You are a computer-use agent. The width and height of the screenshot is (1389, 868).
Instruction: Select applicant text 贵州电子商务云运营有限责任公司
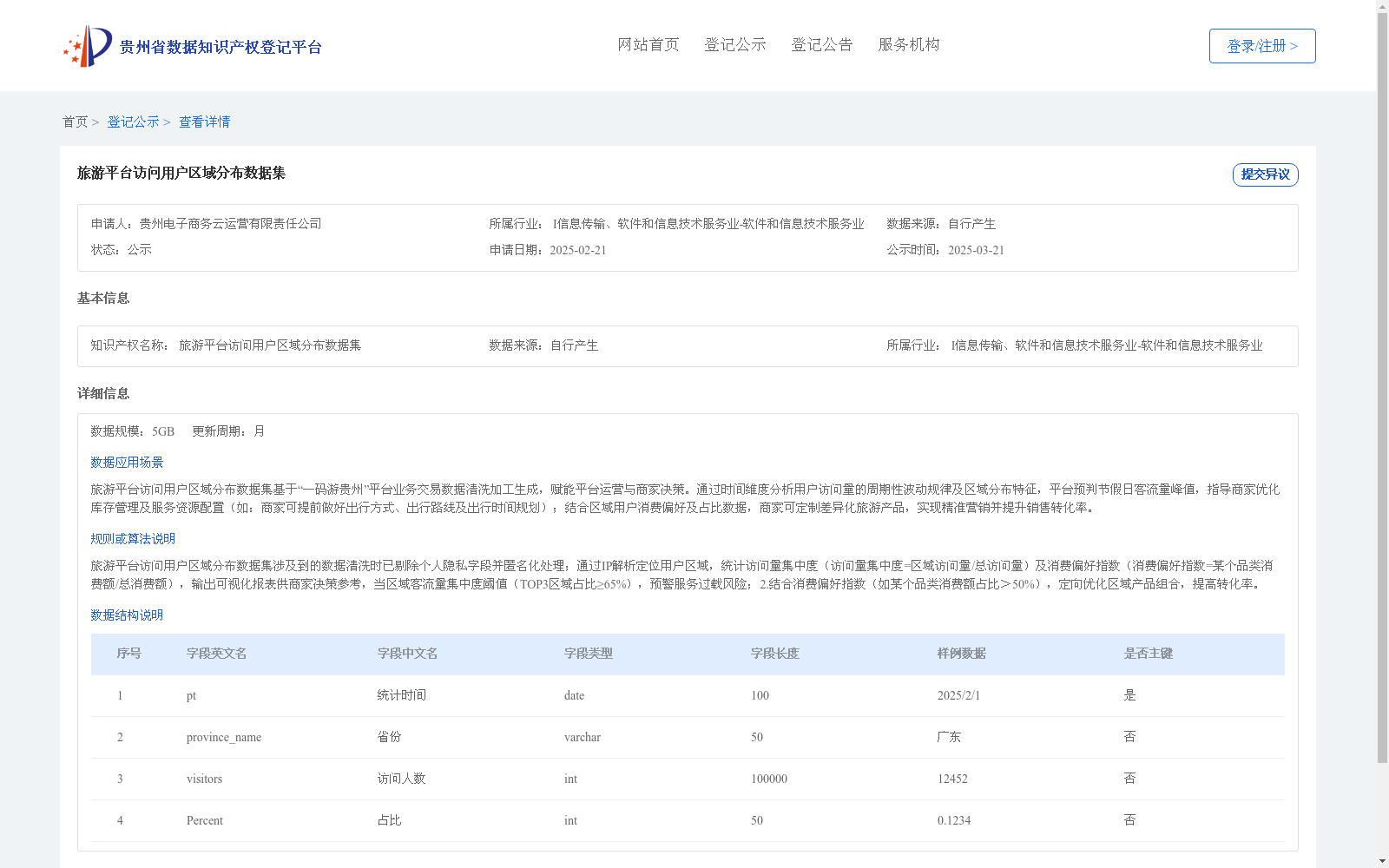(x=231, y=224)
